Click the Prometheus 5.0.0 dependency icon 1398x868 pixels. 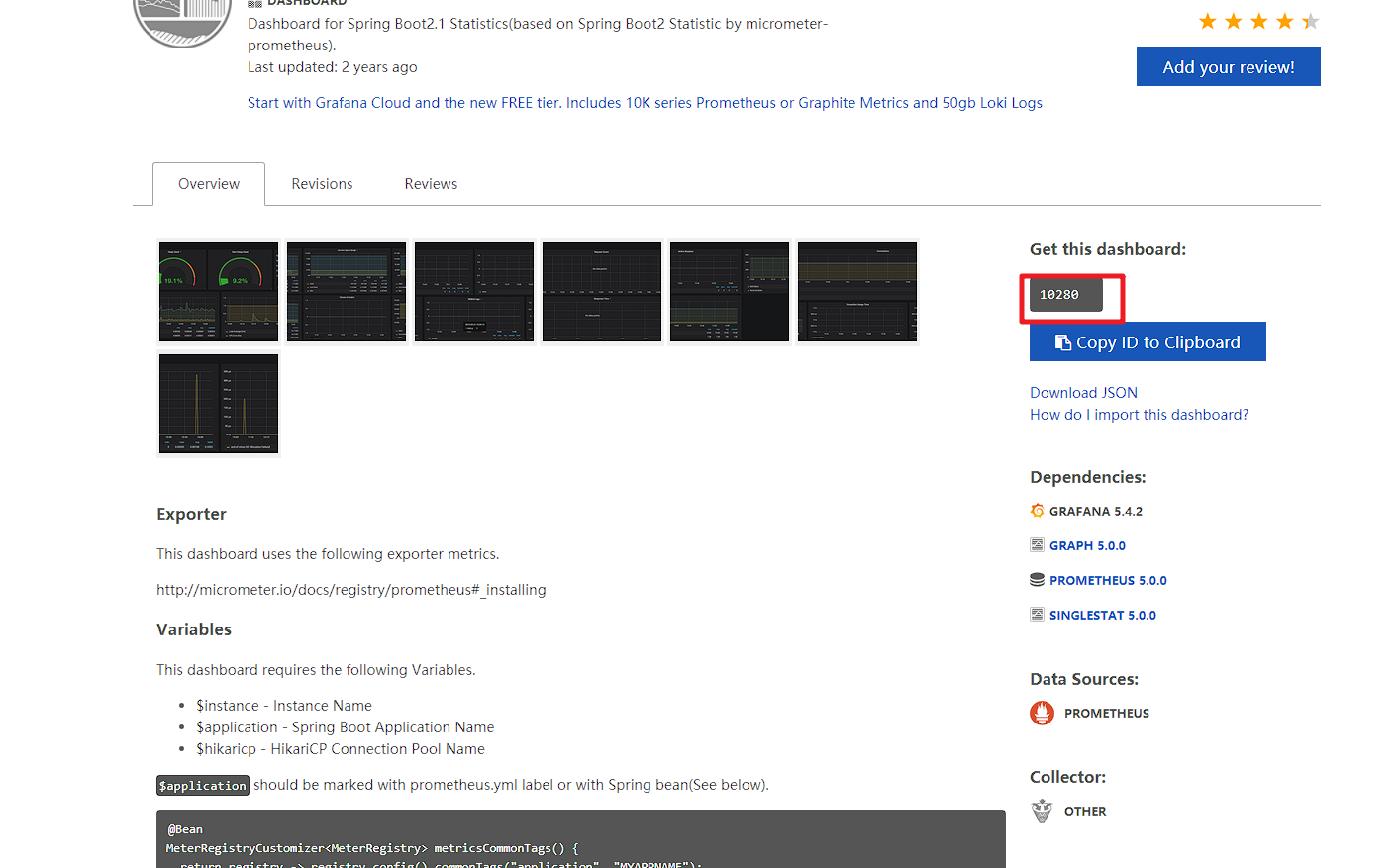pyautogui.click(x=1037, y=580)
